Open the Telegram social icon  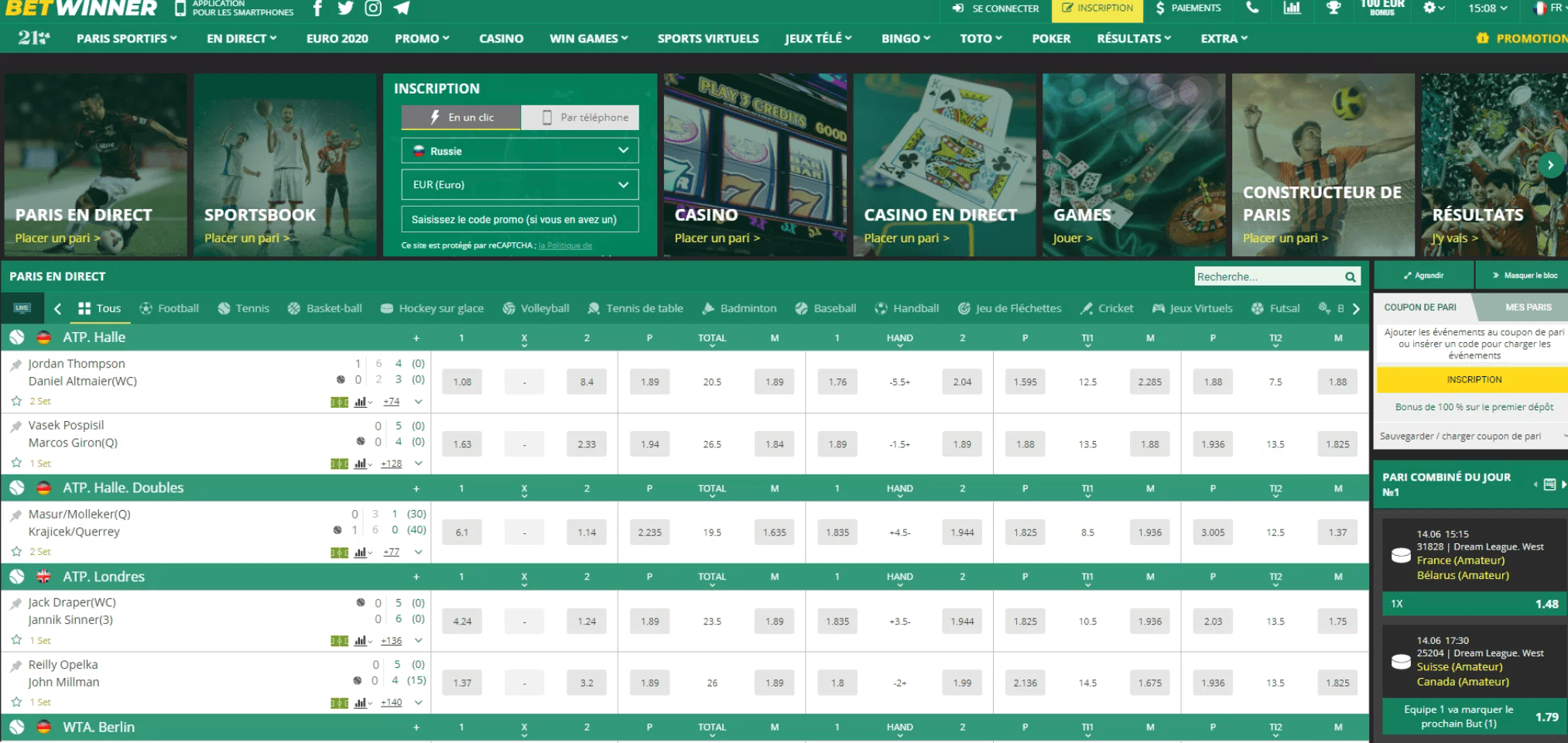tap(402, 9)
